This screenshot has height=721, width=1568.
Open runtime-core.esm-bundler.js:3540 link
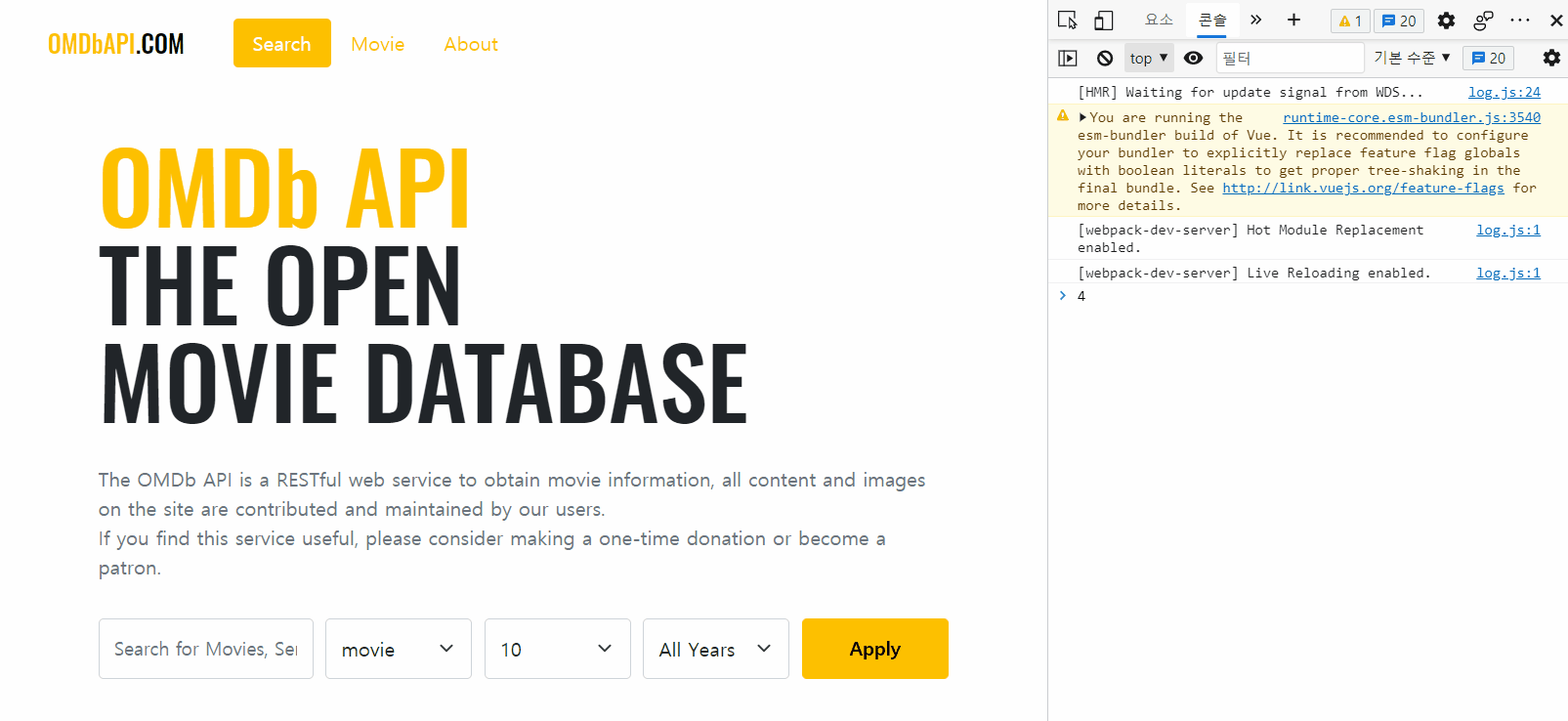[1412, 117]
